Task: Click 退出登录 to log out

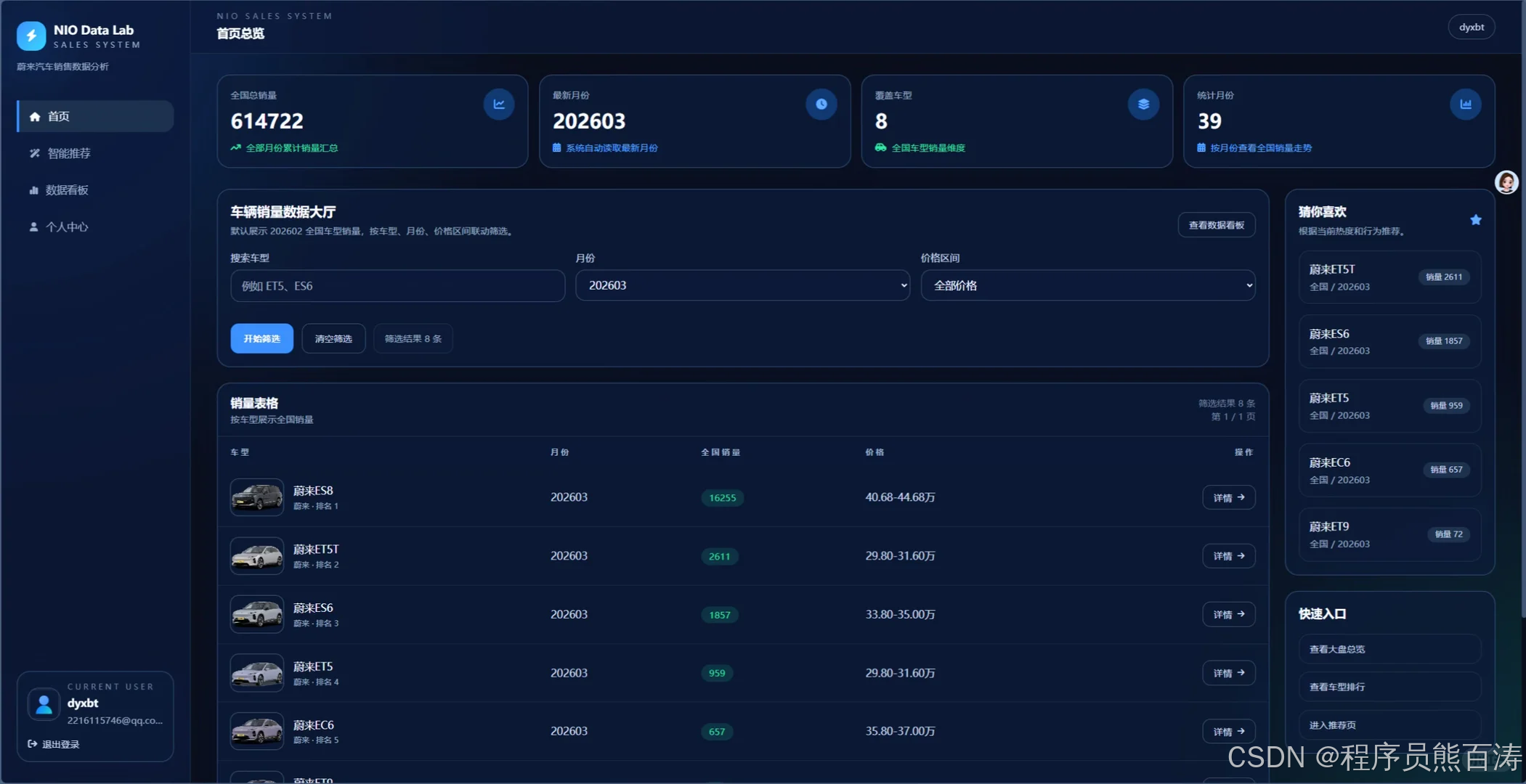Action: [54, 743]
